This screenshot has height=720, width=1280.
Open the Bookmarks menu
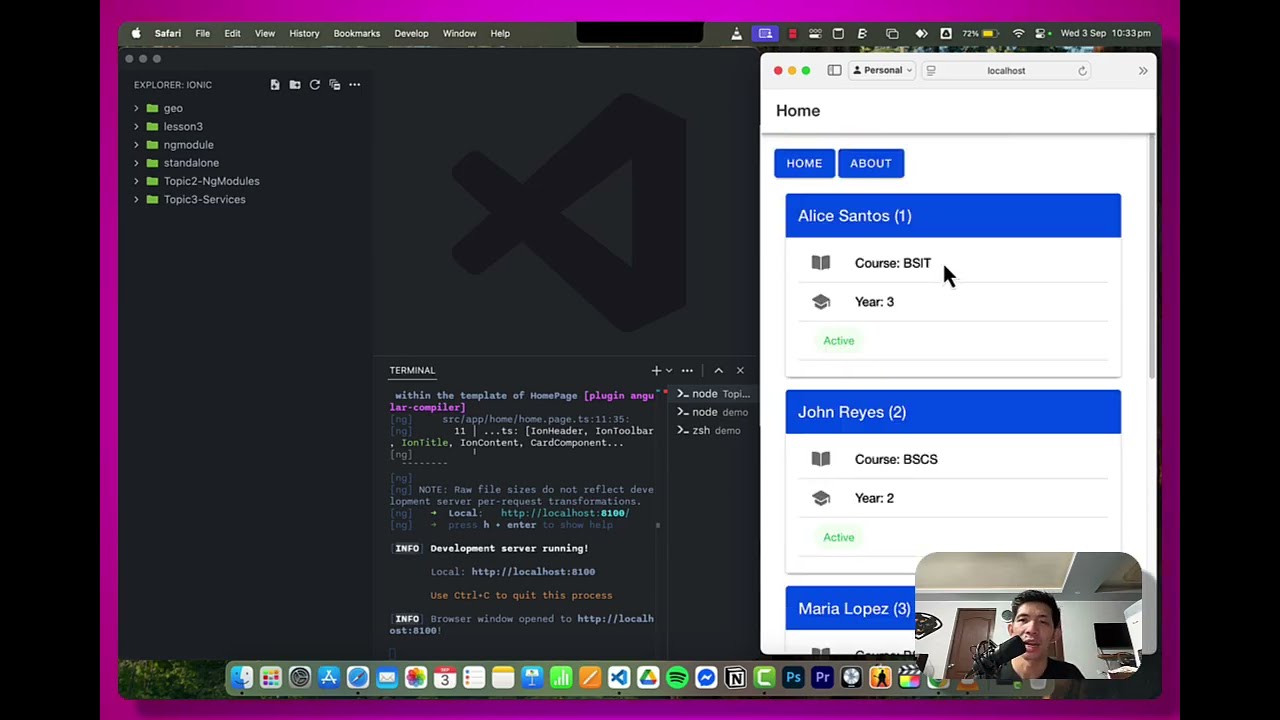coord(357,33)
